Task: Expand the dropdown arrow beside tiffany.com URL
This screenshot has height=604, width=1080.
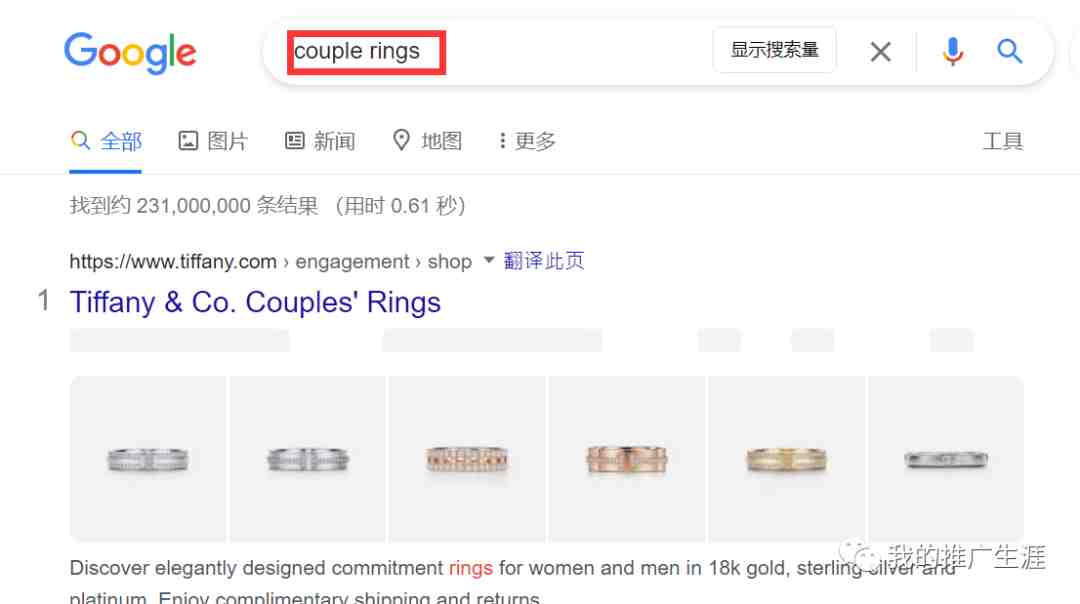Action: tap(489, 260)
